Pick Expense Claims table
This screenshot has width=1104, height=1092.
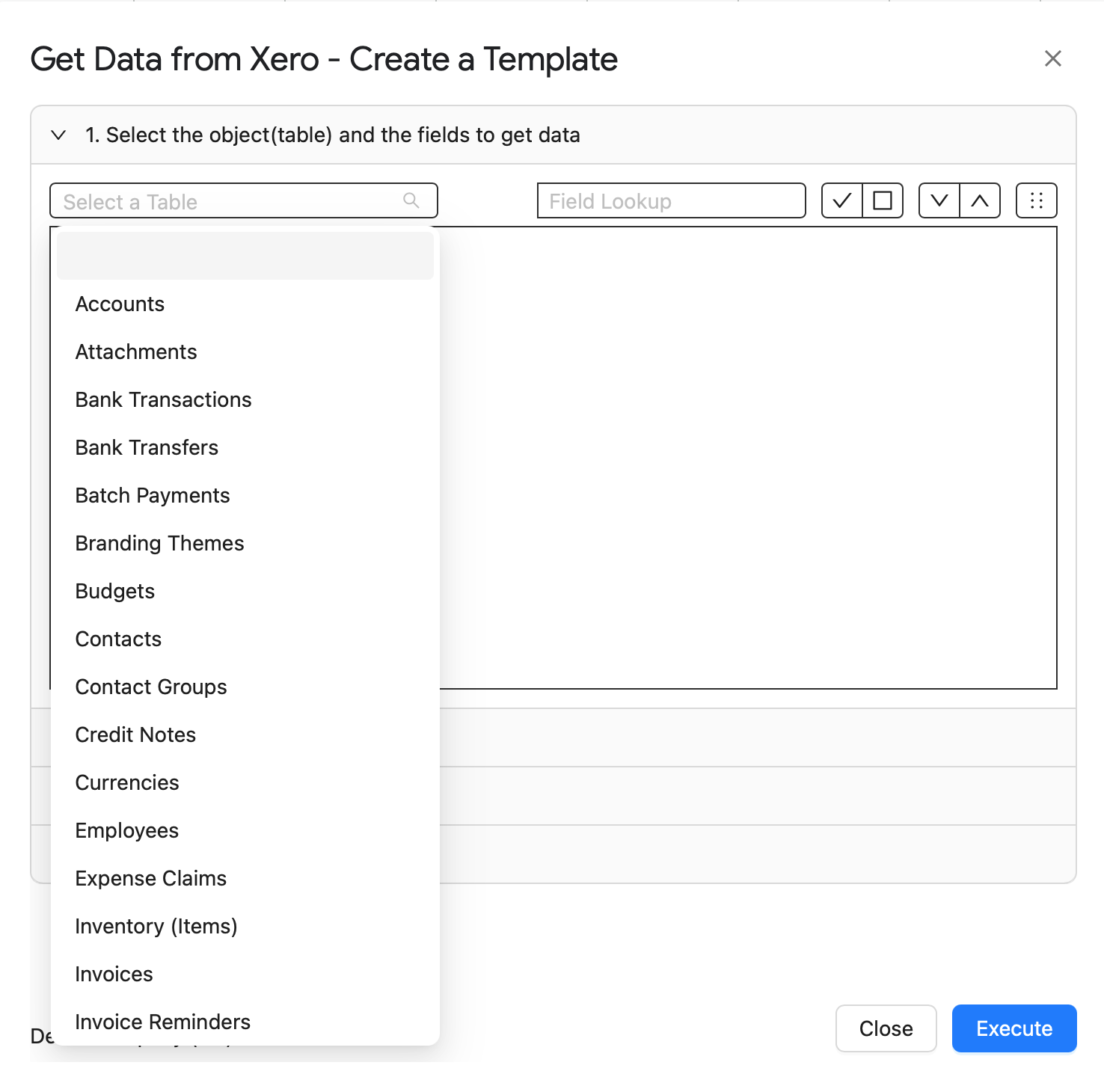coord(245,878)
